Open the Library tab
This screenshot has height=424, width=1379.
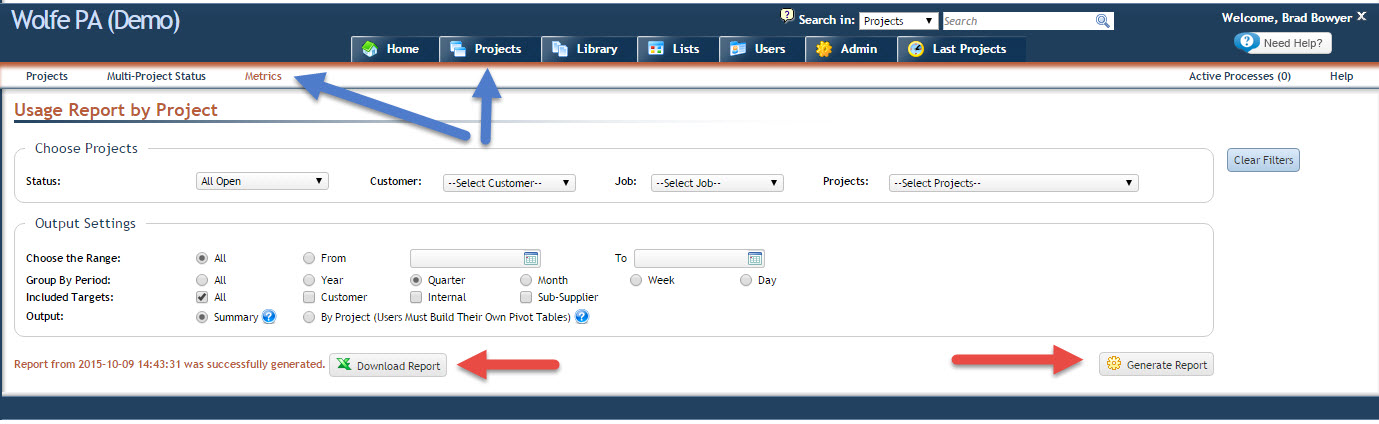[x=586, y=49]
